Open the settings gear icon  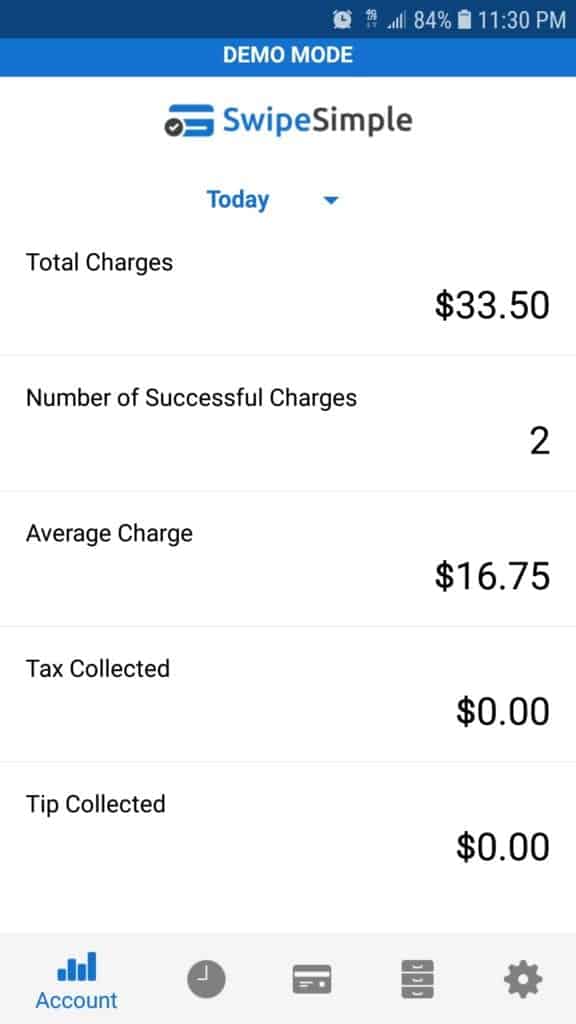coord(522,980)
